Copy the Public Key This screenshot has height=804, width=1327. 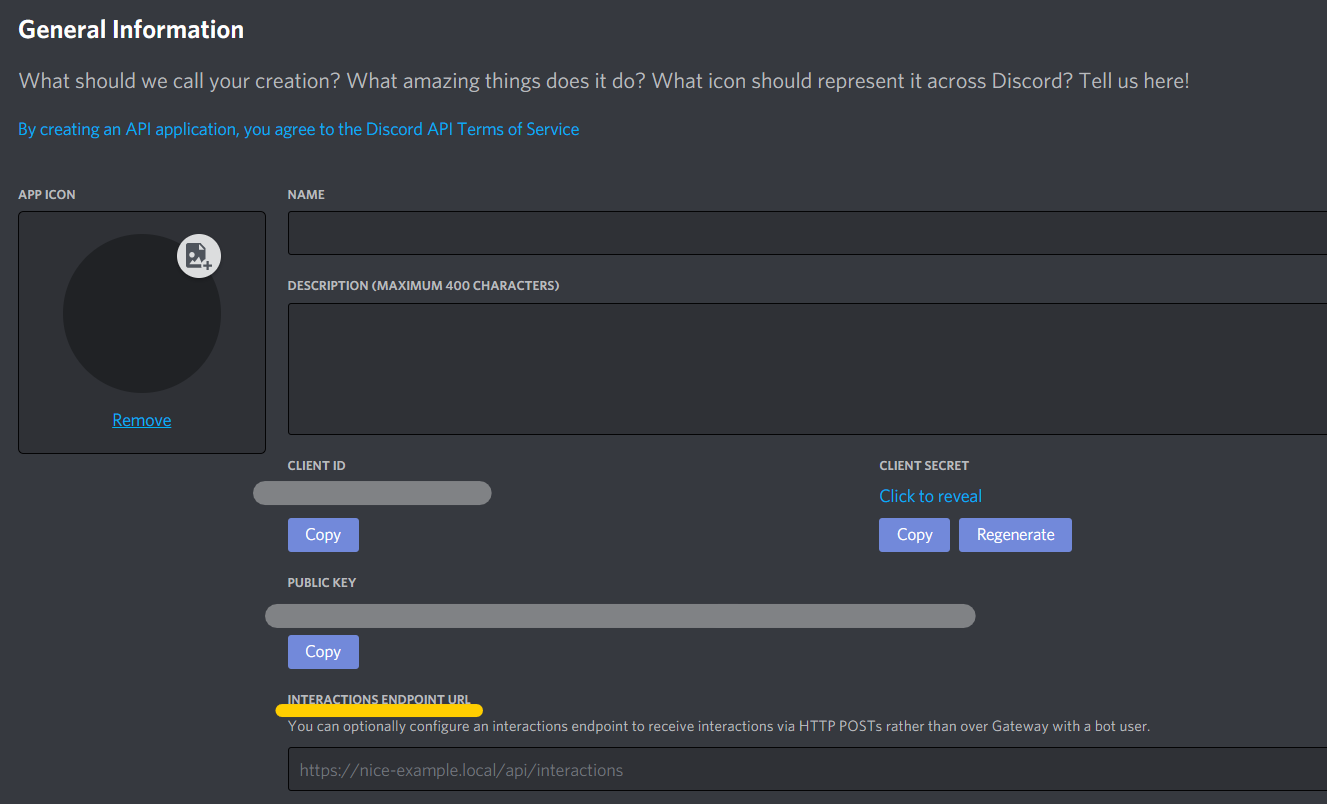pos(323,652)
